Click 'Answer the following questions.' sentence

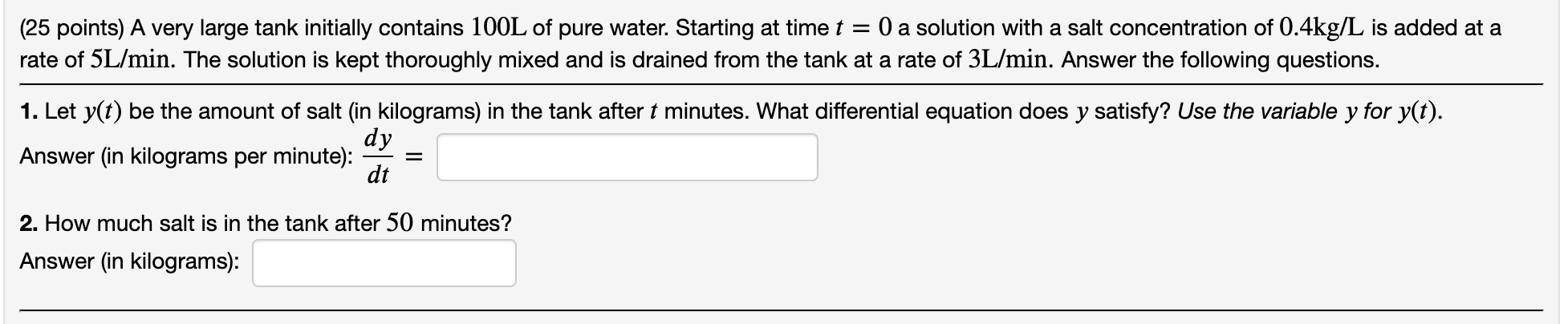[1220, 61]
